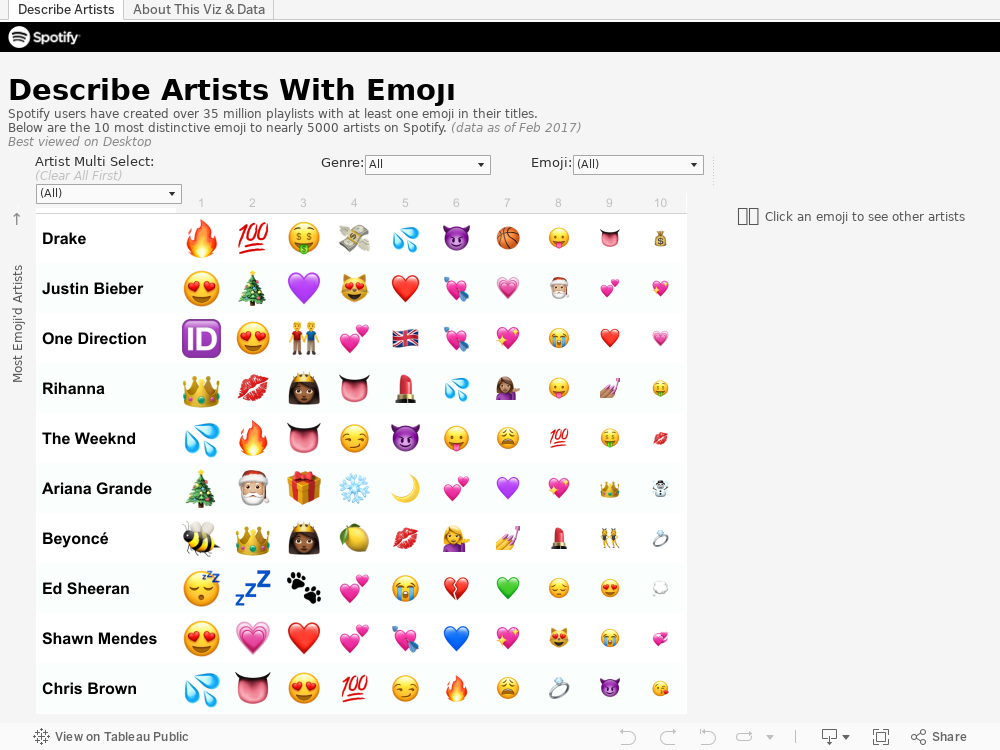Click Ed Sheeran's ZZZ sleep emoji
Image resolution: width=1000 pixels, height=750 pixels.
(253, 587)
